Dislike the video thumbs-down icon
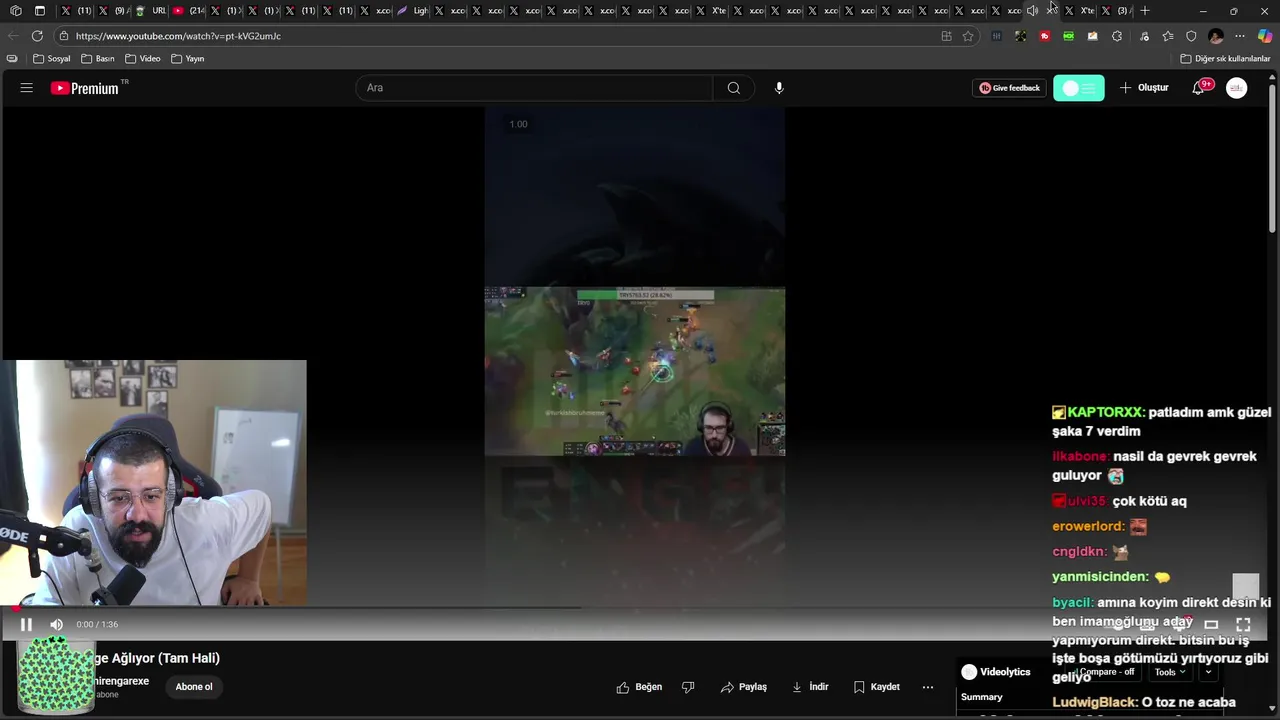 pos(688,687)
